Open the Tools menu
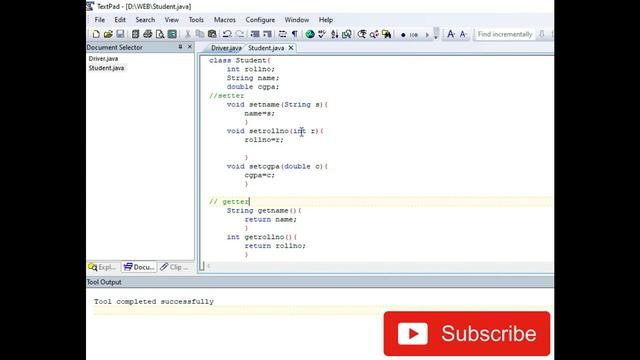Screen dimensions: 640x360 point(196,20)
